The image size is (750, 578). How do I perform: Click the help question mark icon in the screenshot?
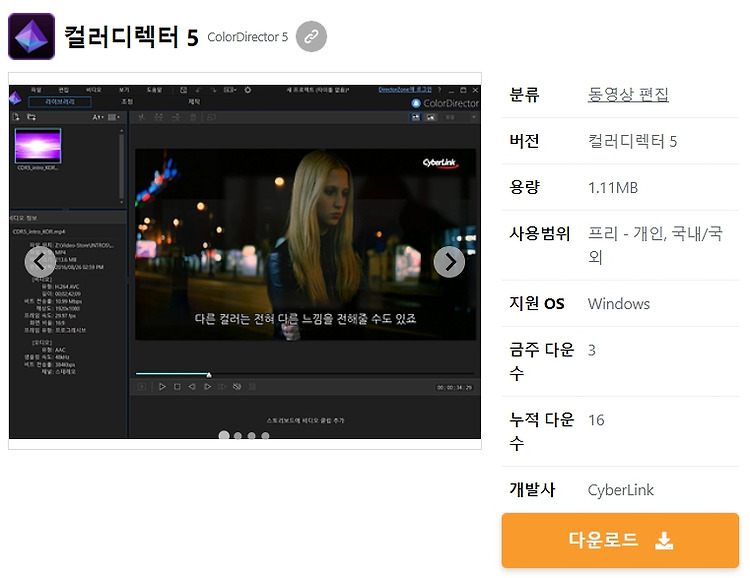[x=440, y=90]
